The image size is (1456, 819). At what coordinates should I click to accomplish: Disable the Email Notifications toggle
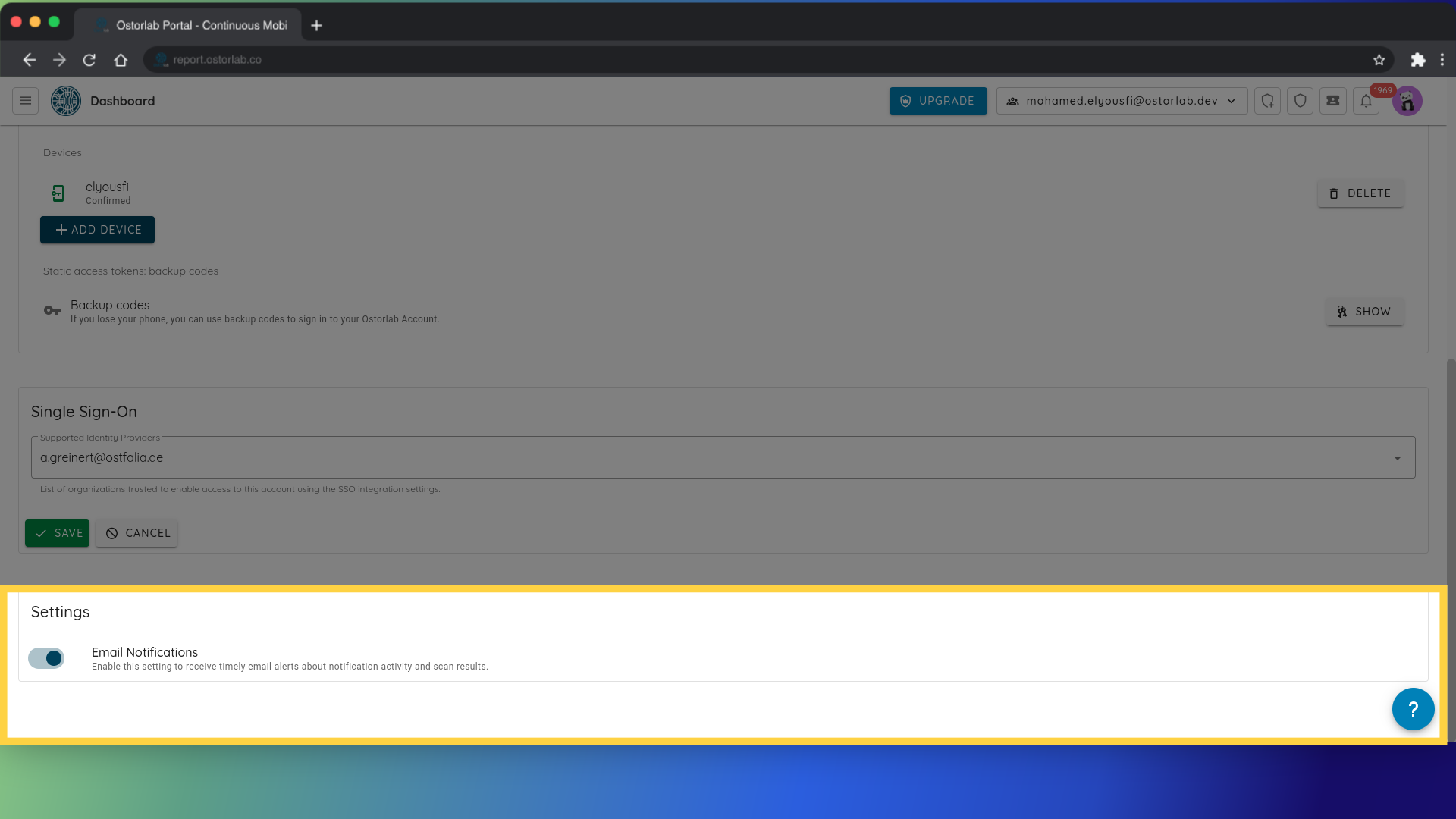[x=47, y=658]
